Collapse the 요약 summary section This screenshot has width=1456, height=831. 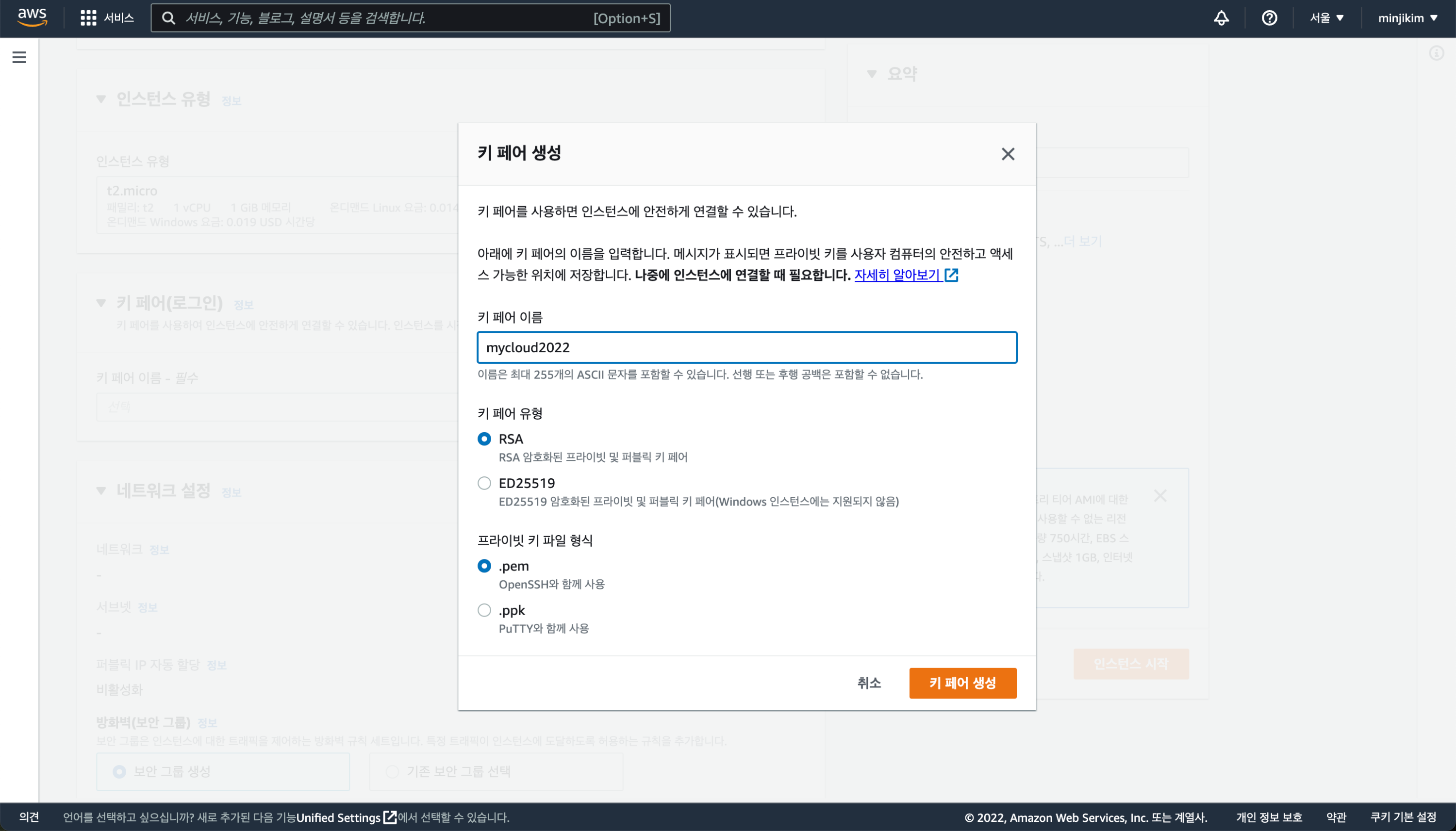tap(871, 74)
